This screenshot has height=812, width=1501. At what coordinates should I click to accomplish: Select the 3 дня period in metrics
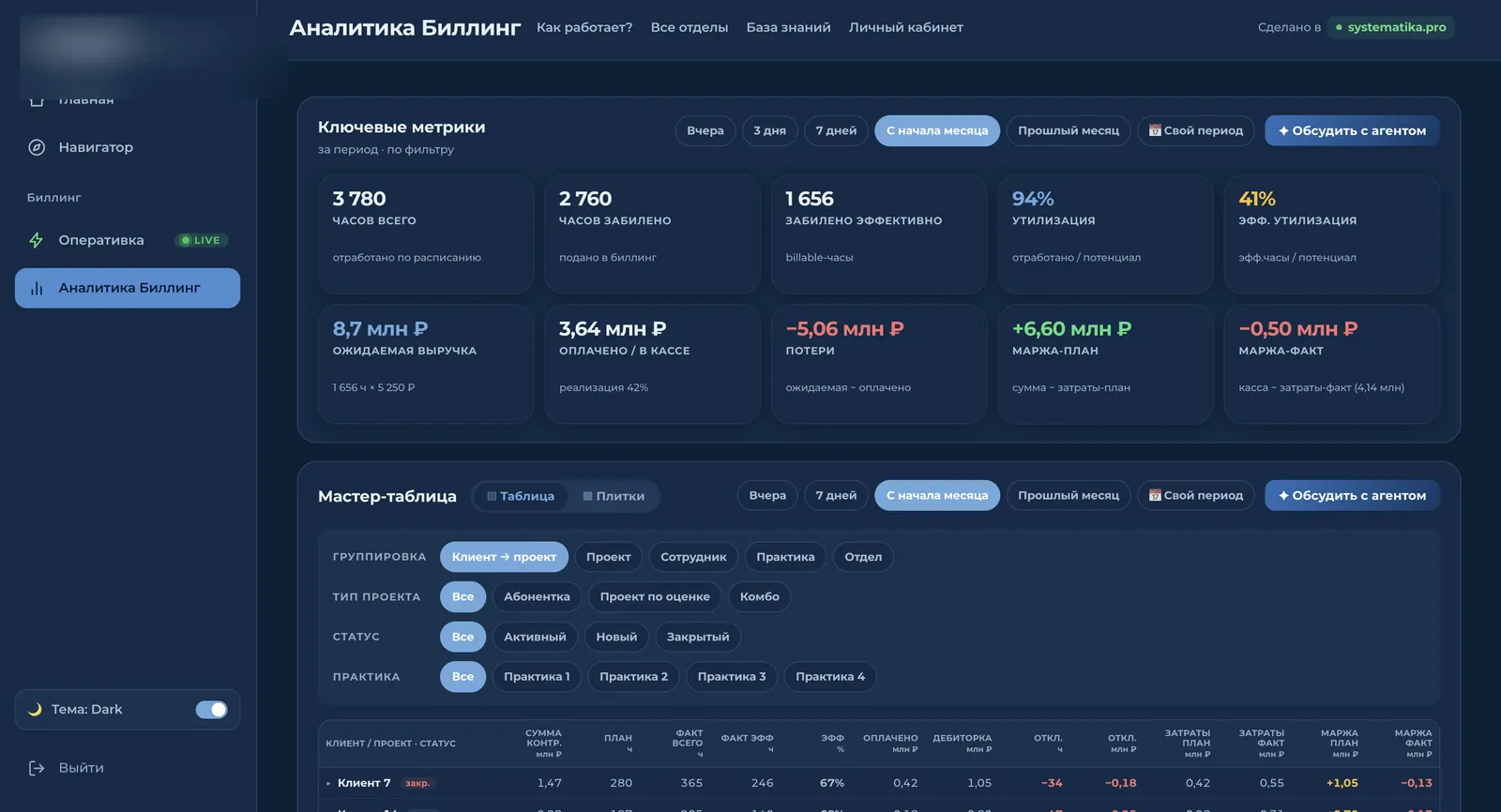769,130
